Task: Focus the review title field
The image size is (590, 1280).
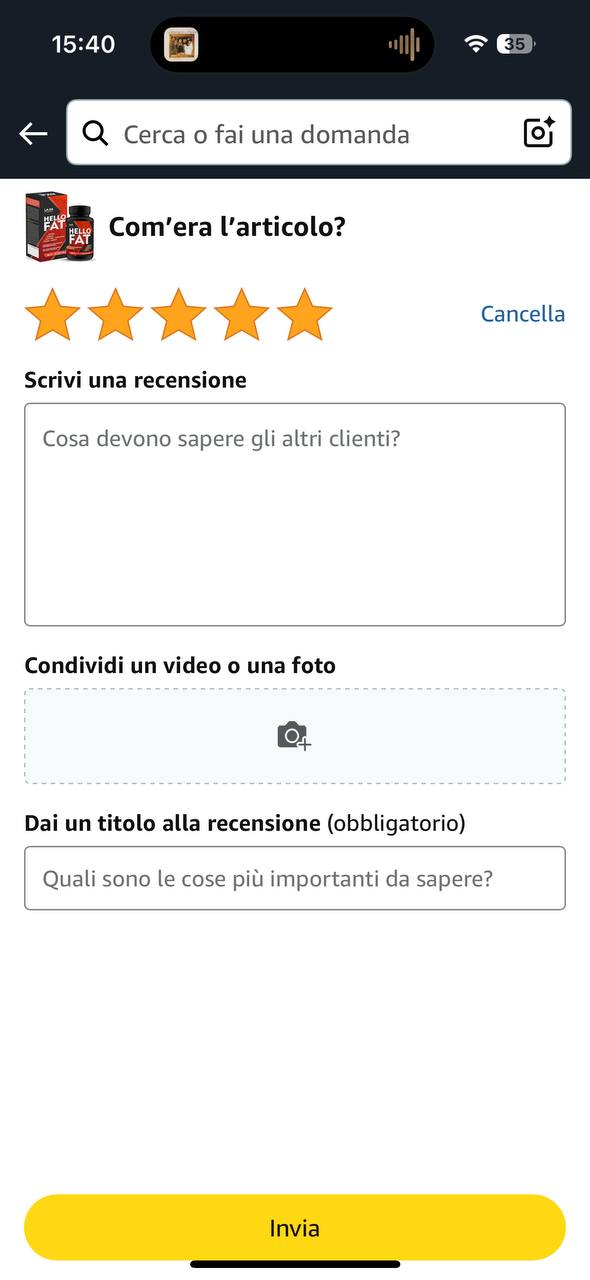Action: pyautogui.click(x=295, y=878)
